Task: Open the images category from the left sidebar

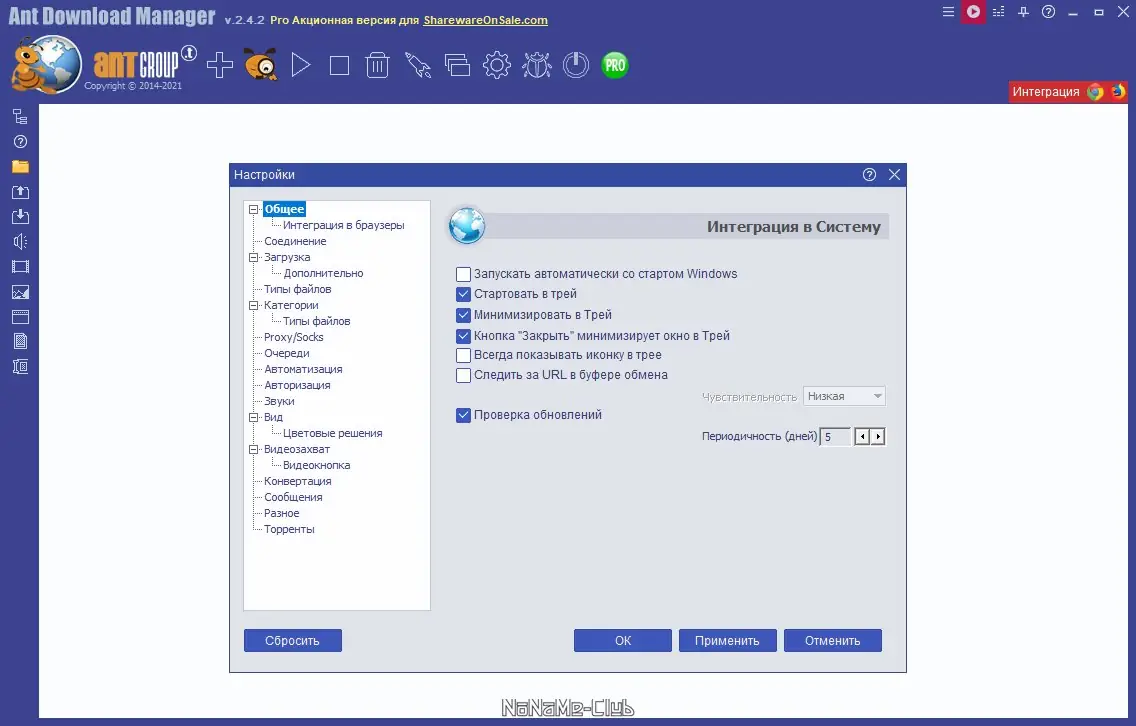Action: tap(21, 291)
